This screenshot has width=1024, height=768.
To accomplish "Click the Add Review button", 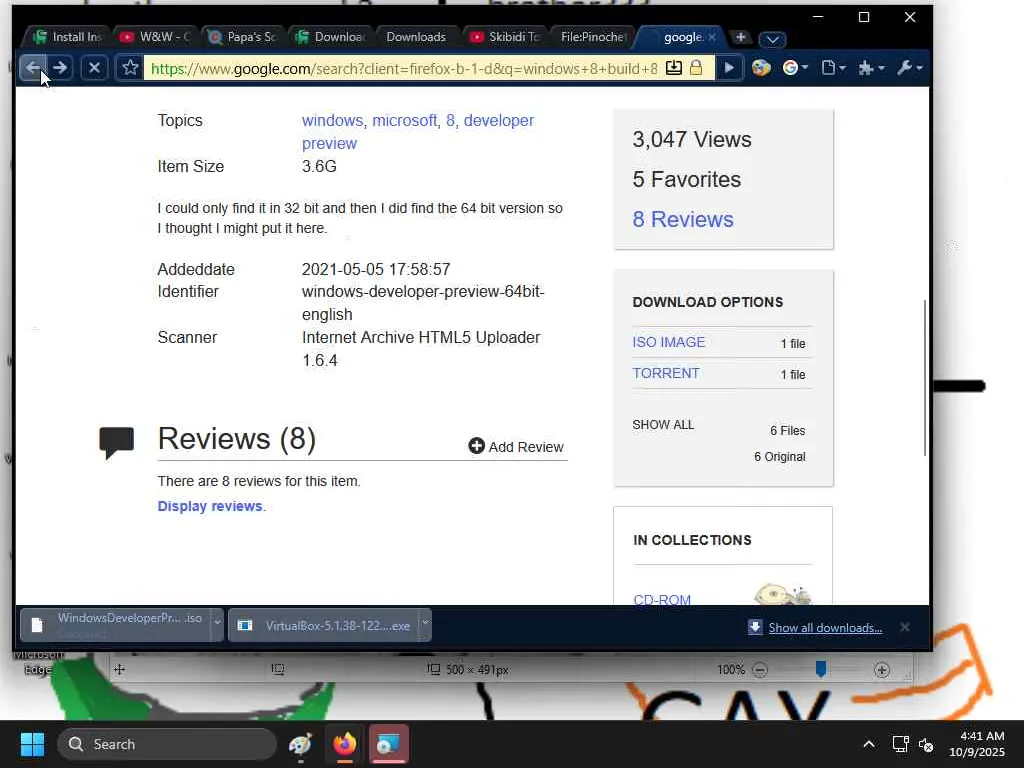I will [516, 447].
